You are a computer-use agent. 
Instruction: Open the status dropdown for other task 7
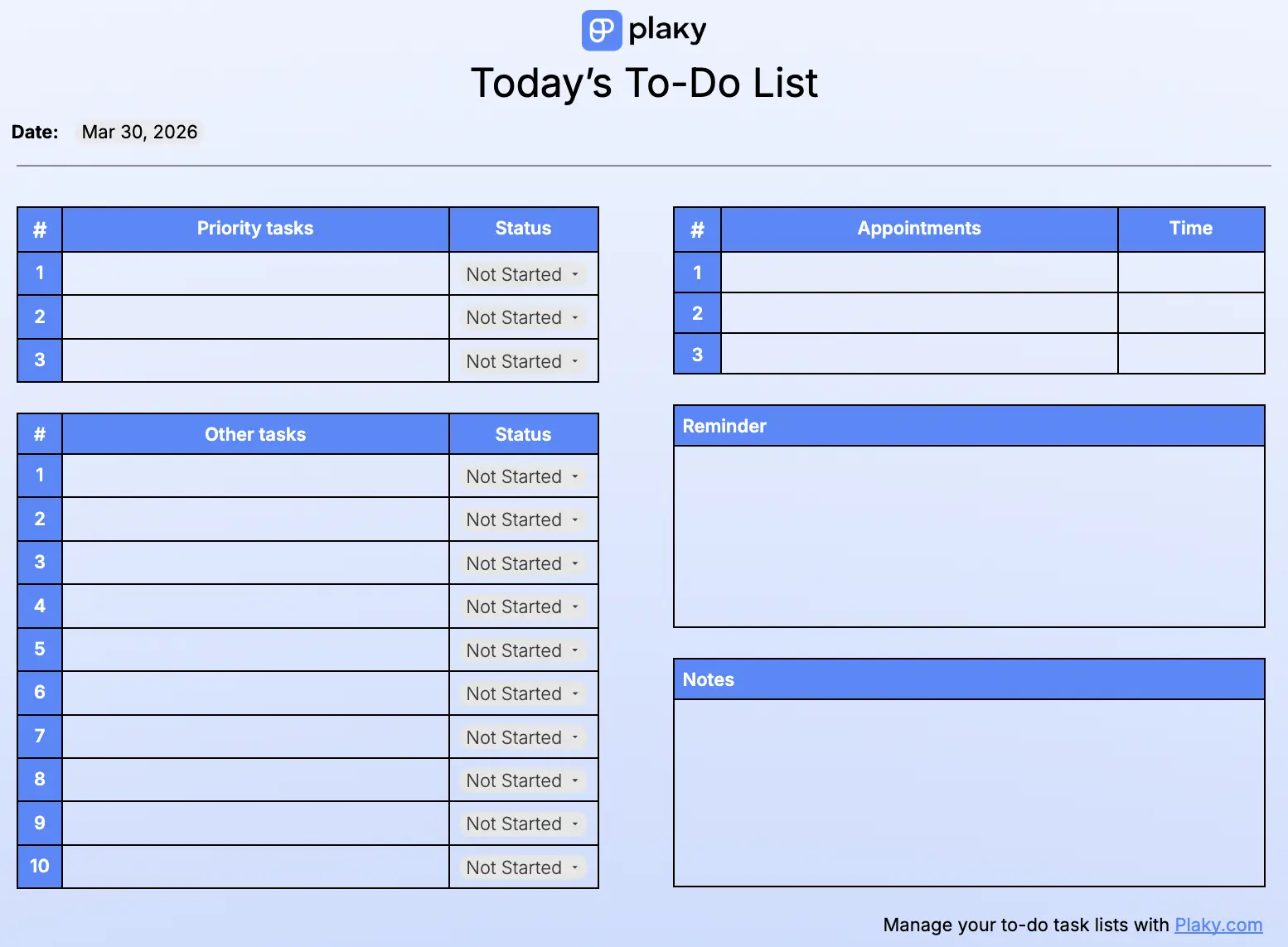[523, 737]
